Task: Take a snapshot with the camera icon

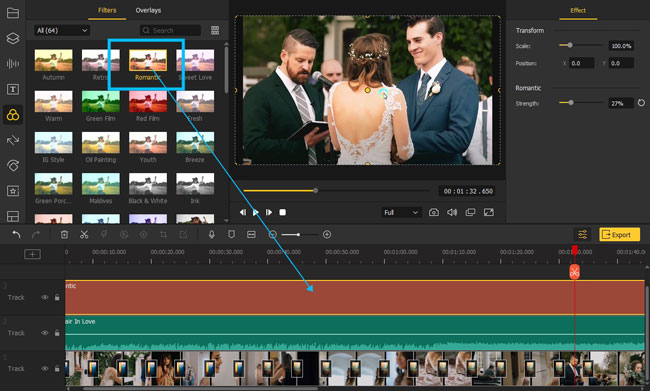Action: pyautogui.click(x=434, y=212)
